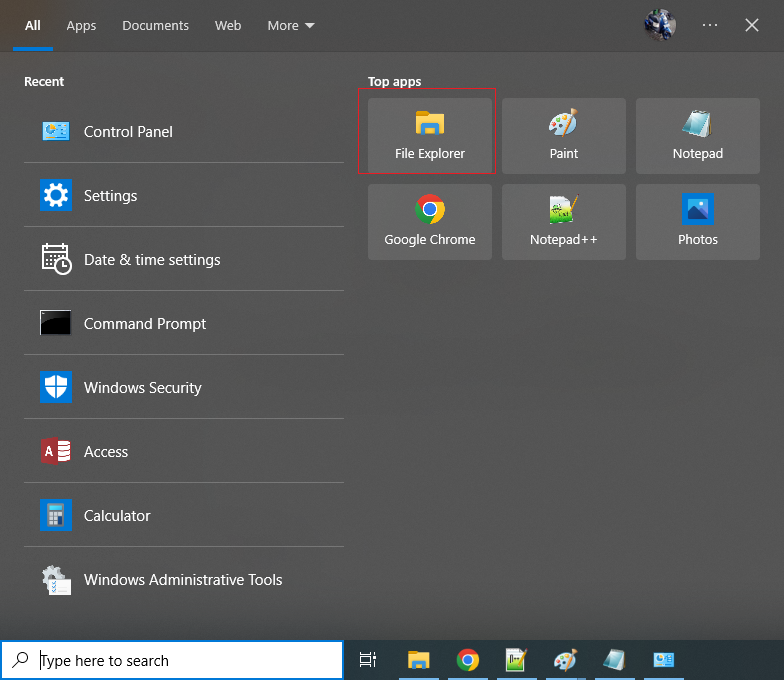Click the user account profile picture

pyautogui.click(x=660, y=25)
